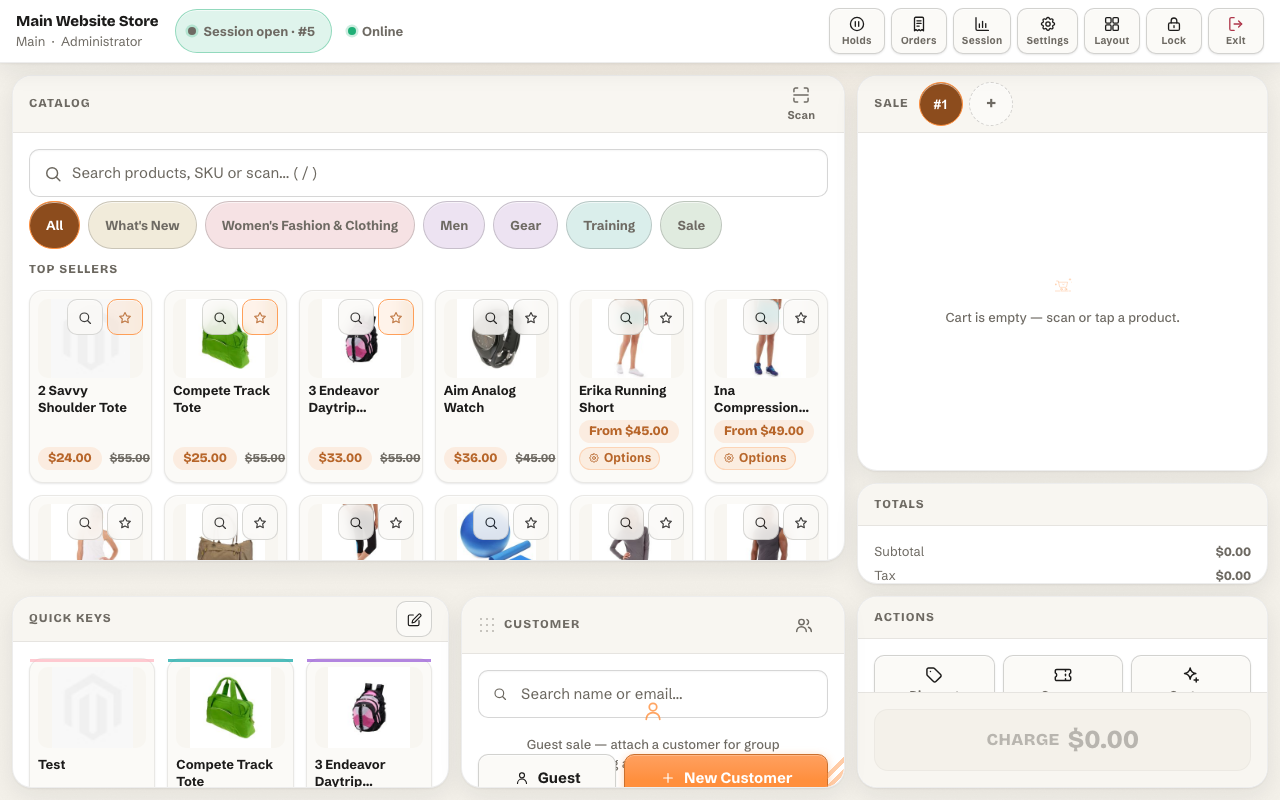Screen dimensions: 1280x800
Task: Toggle favorite star on Ina Compression short
Action: click(801, 317)
